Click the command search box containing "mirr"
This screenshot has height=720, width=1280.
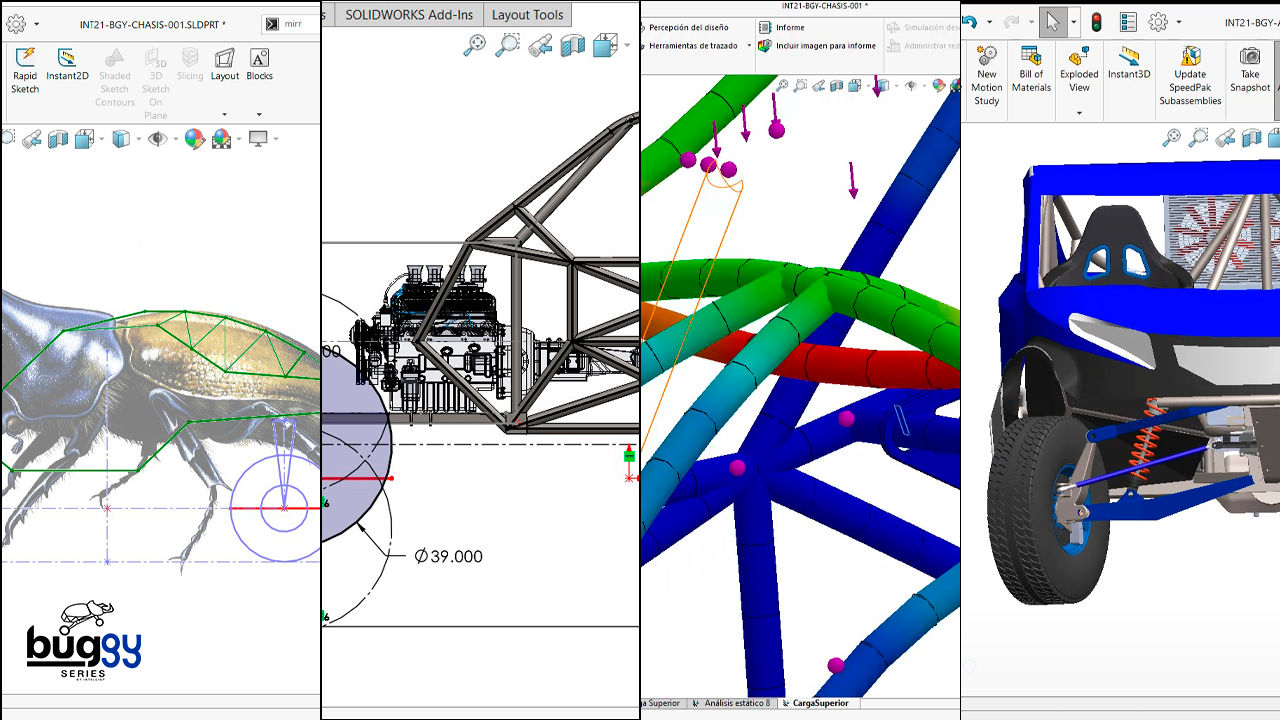[x=291, y=24]
